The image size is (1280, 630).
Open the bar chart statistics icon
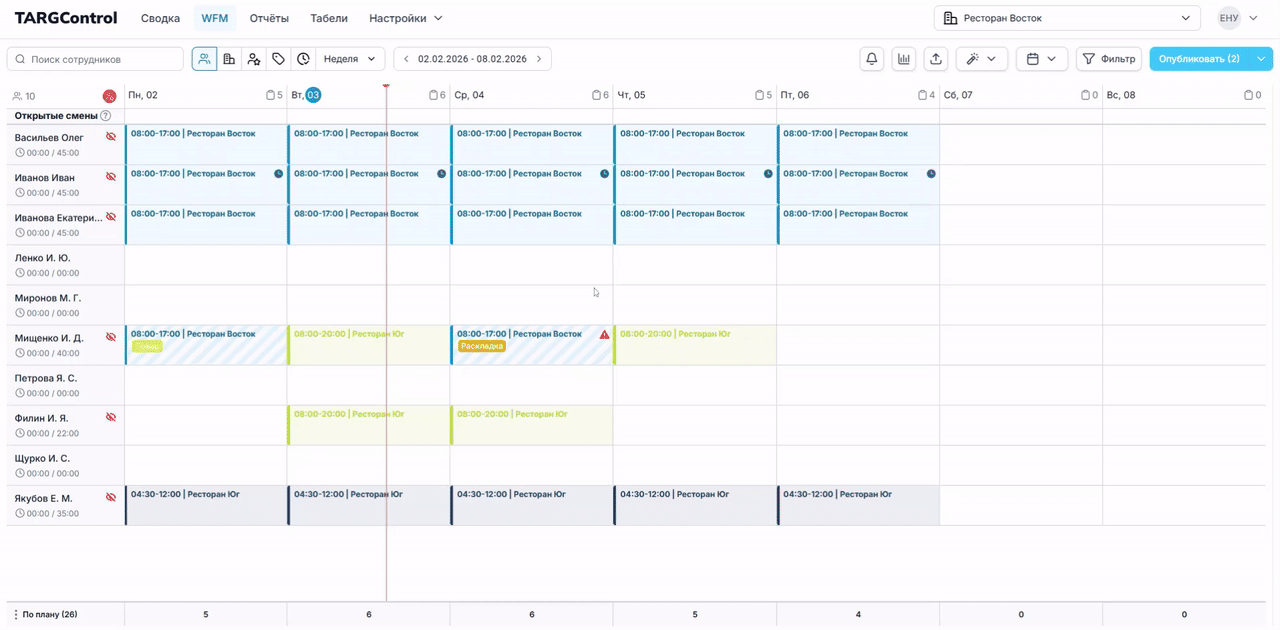[904, 59]
